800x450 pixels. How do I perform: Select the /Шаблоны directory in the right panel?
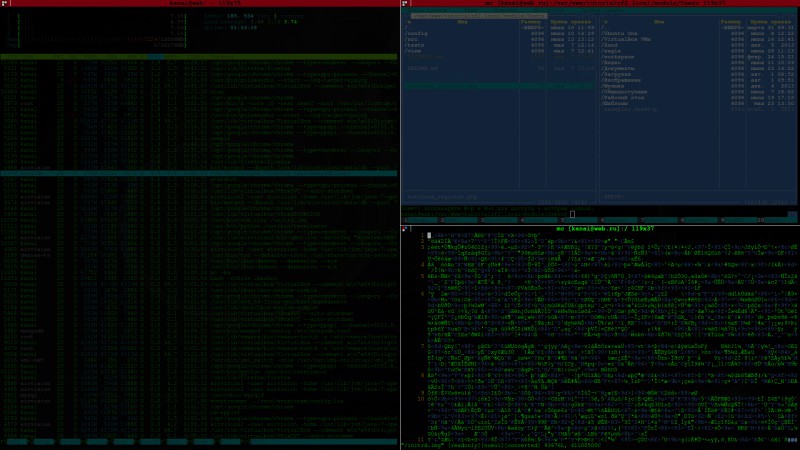[615, 104]
